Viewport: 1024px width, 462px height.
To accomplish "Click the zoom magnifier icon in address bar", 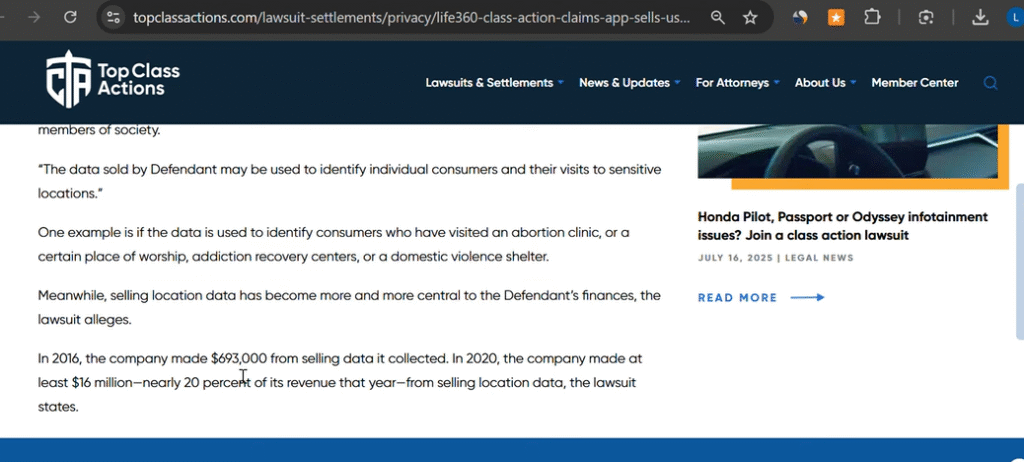I will [x=718, y=17].
